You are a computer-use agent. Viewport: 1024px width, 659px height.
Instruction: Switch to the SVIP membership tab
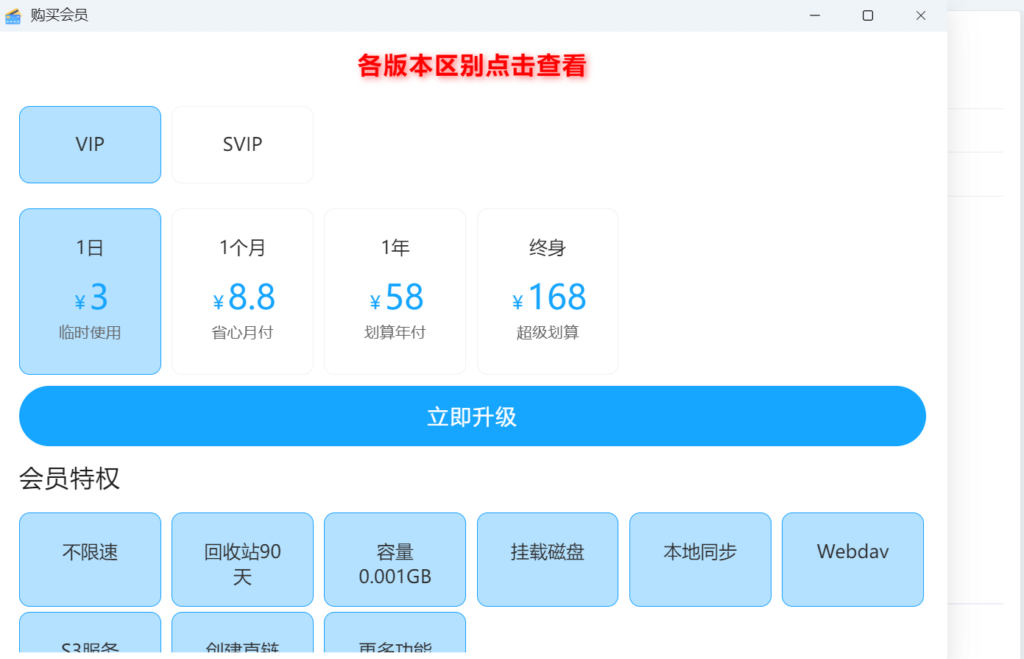pos(242,144)
